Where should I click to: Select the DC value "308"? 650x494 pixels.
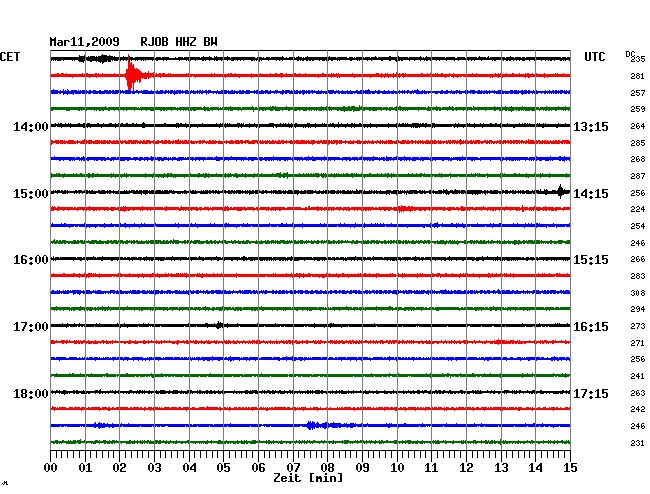[638, 293]
